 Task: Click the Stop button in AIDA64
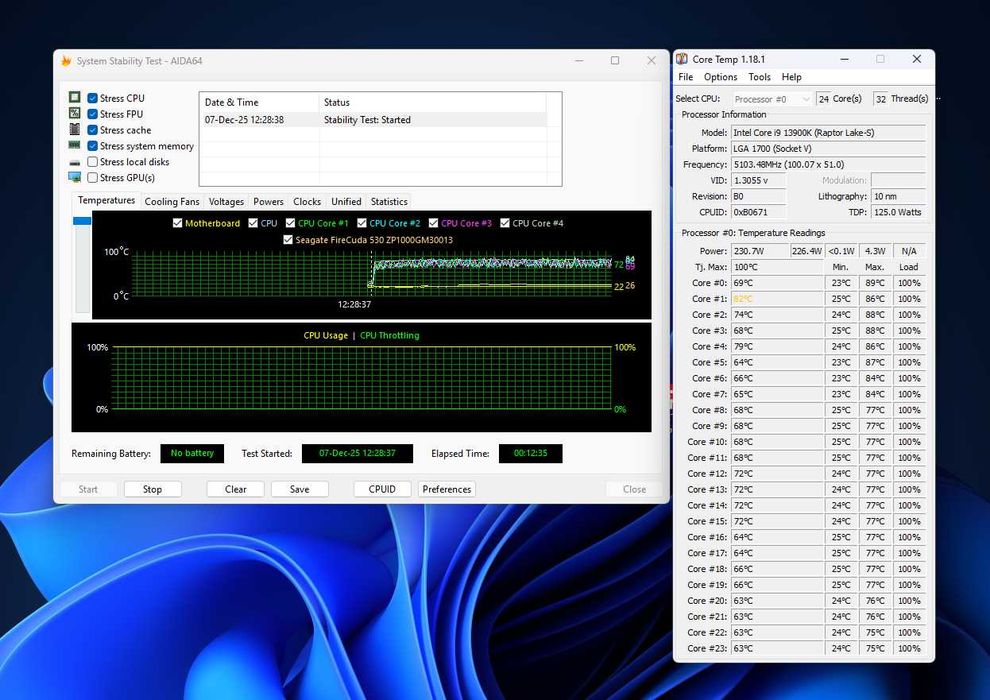click(152, 489)
